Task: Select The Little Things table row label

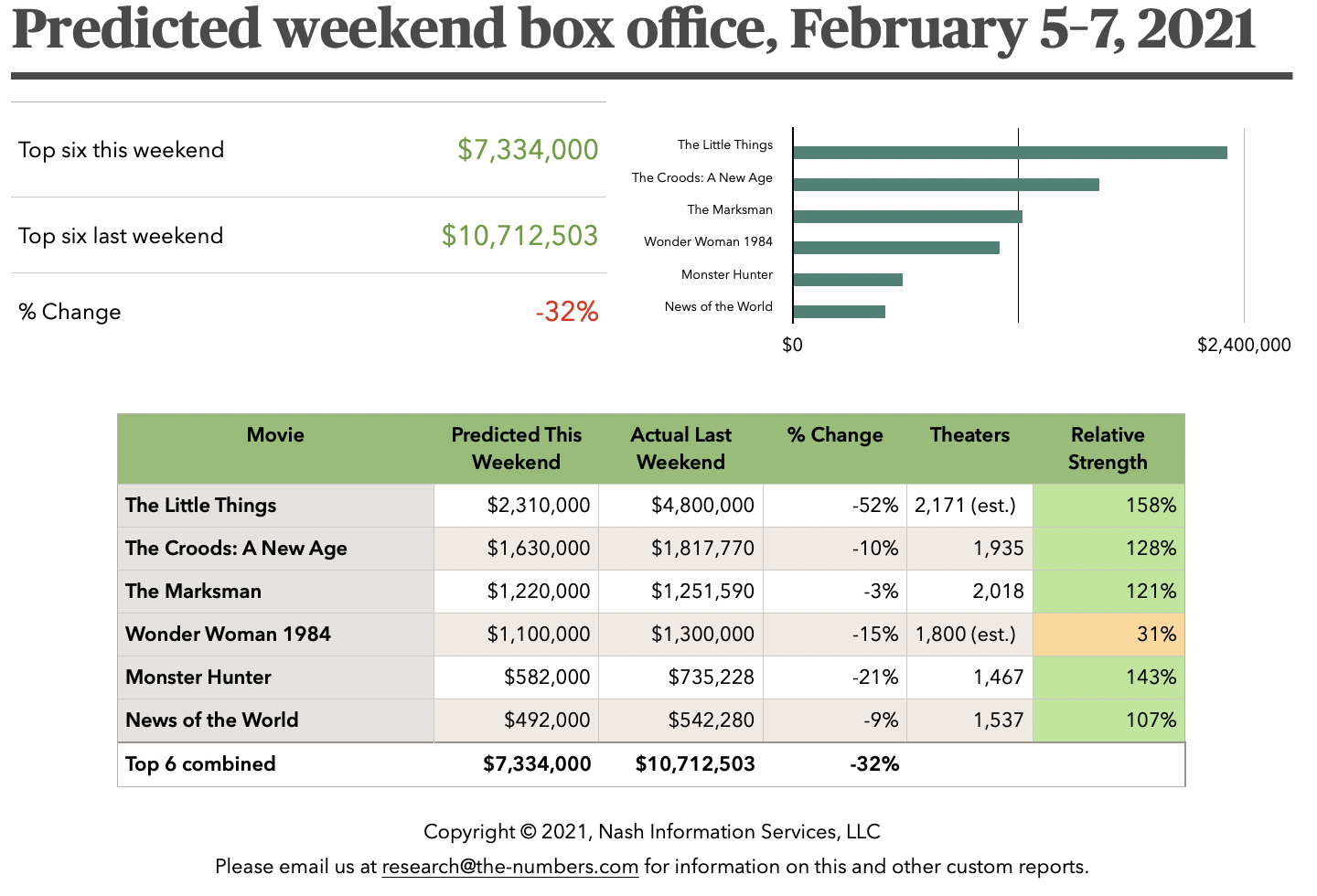Action: 201,506
